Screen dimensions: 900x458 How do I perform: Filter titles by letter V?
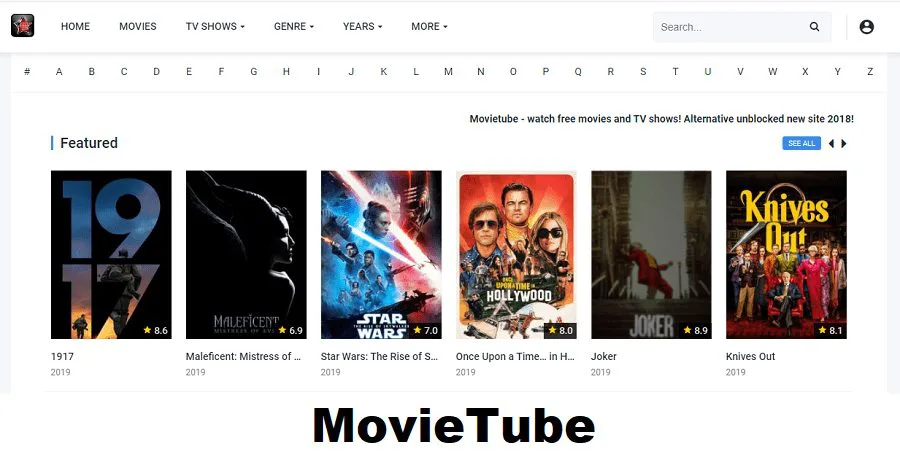coord(740,72)
